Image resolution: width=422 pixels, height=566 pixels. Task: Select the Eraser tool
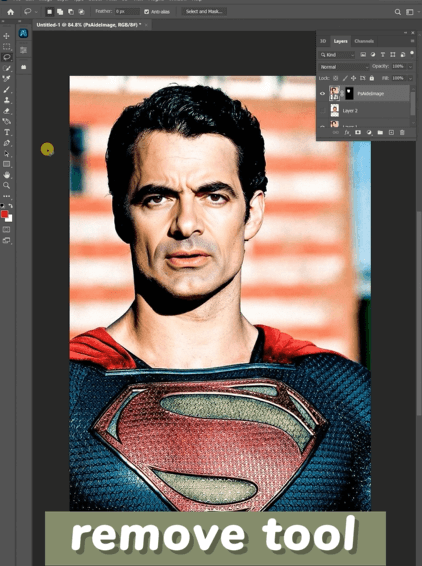tap(6, 111)
